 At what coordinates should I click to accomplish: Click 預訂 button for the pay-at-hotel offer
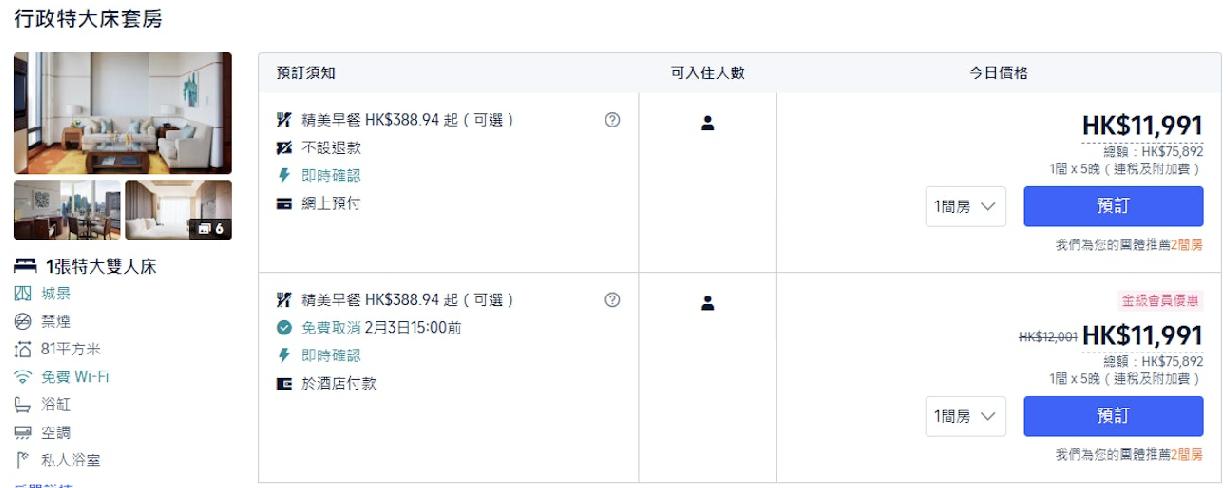pos(1113,416)
